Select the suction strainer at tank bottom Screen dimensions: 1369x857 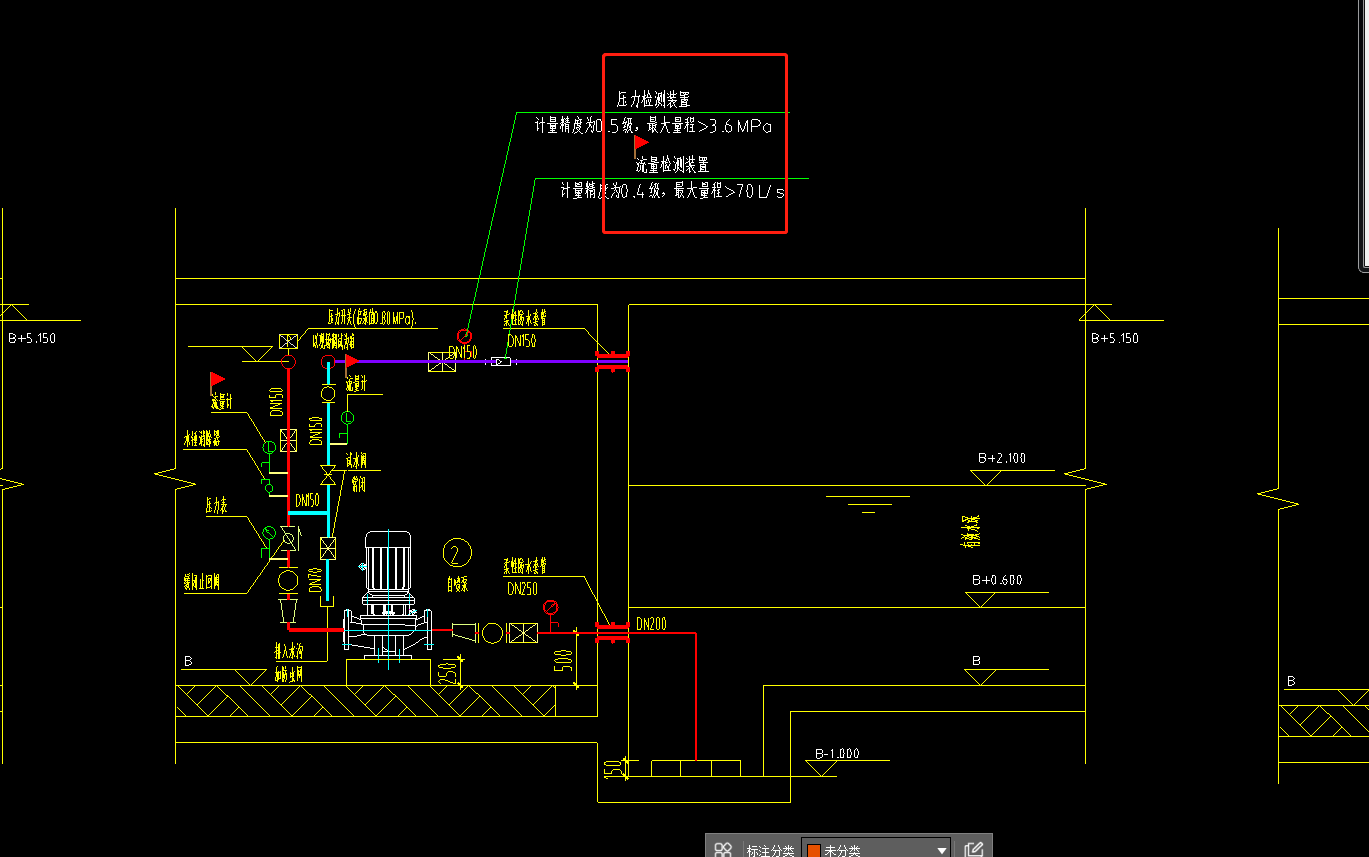click(696, 767)
